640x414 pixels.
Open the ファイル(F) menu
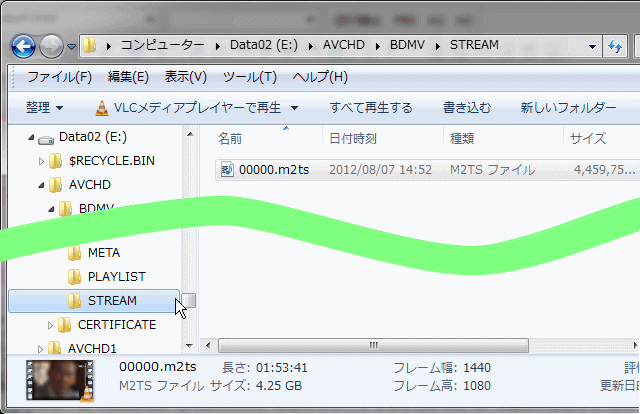59,77
